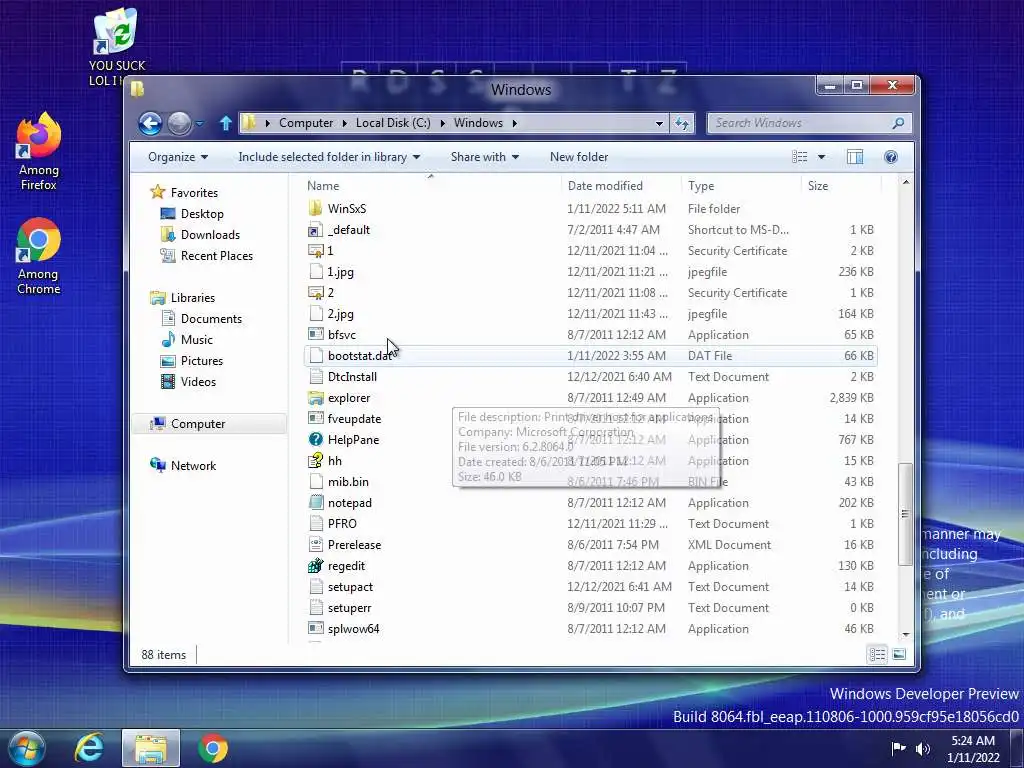Create a New folder
This screenshot has height=768, width=1024.
tap(579, 157)
